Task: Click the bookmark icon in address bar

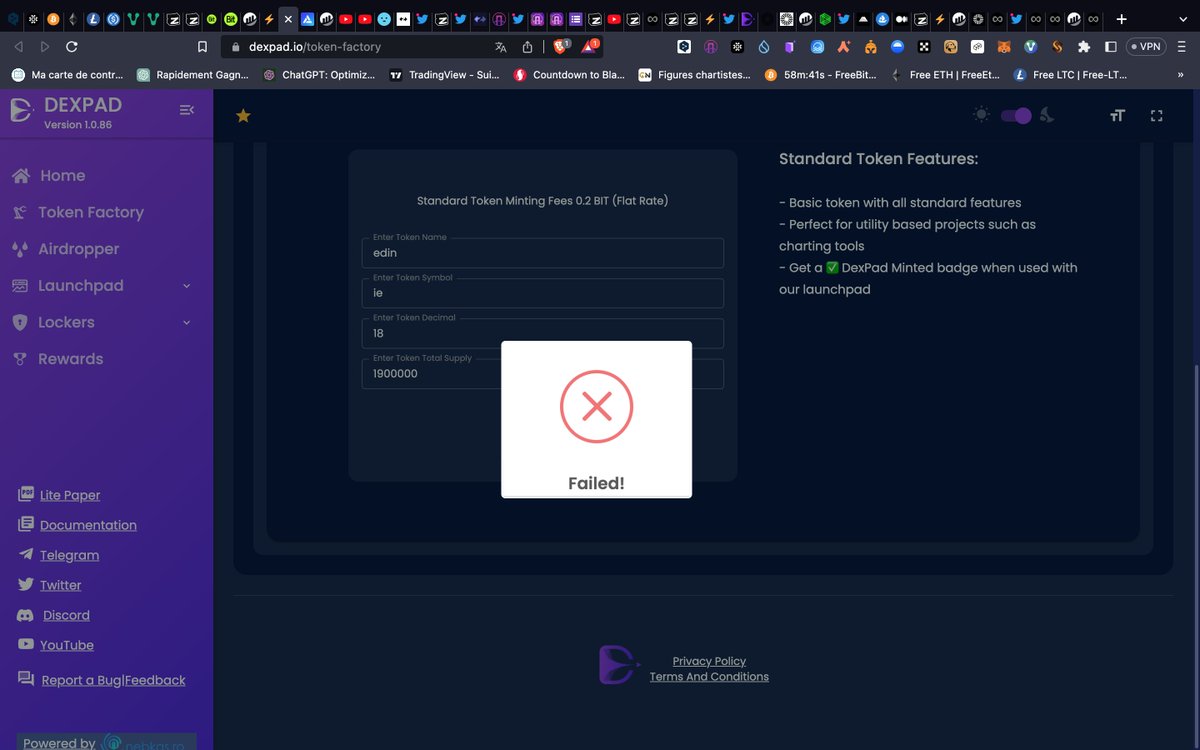Action: [202, 46]
